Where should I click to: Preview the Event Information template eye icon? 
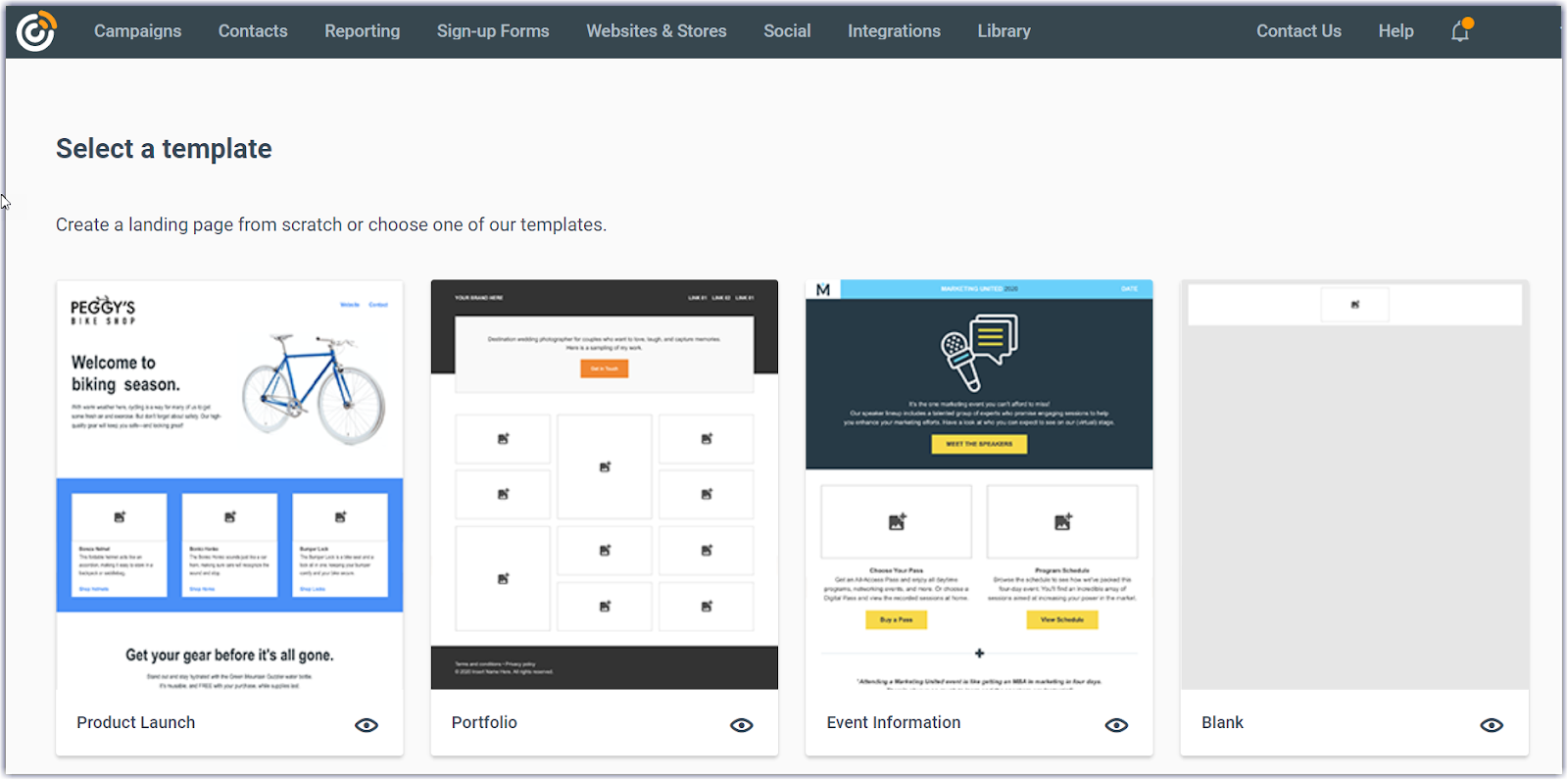[1116, 725]
